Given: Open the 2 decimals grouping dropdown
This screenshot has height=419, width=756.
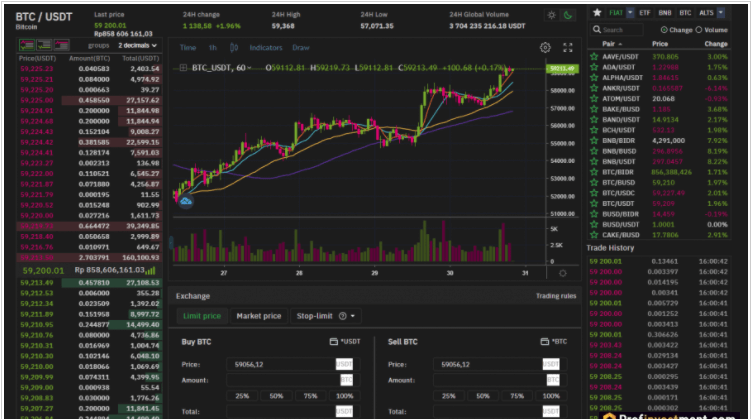Looking at the screenshot, I should click(137, 46).
